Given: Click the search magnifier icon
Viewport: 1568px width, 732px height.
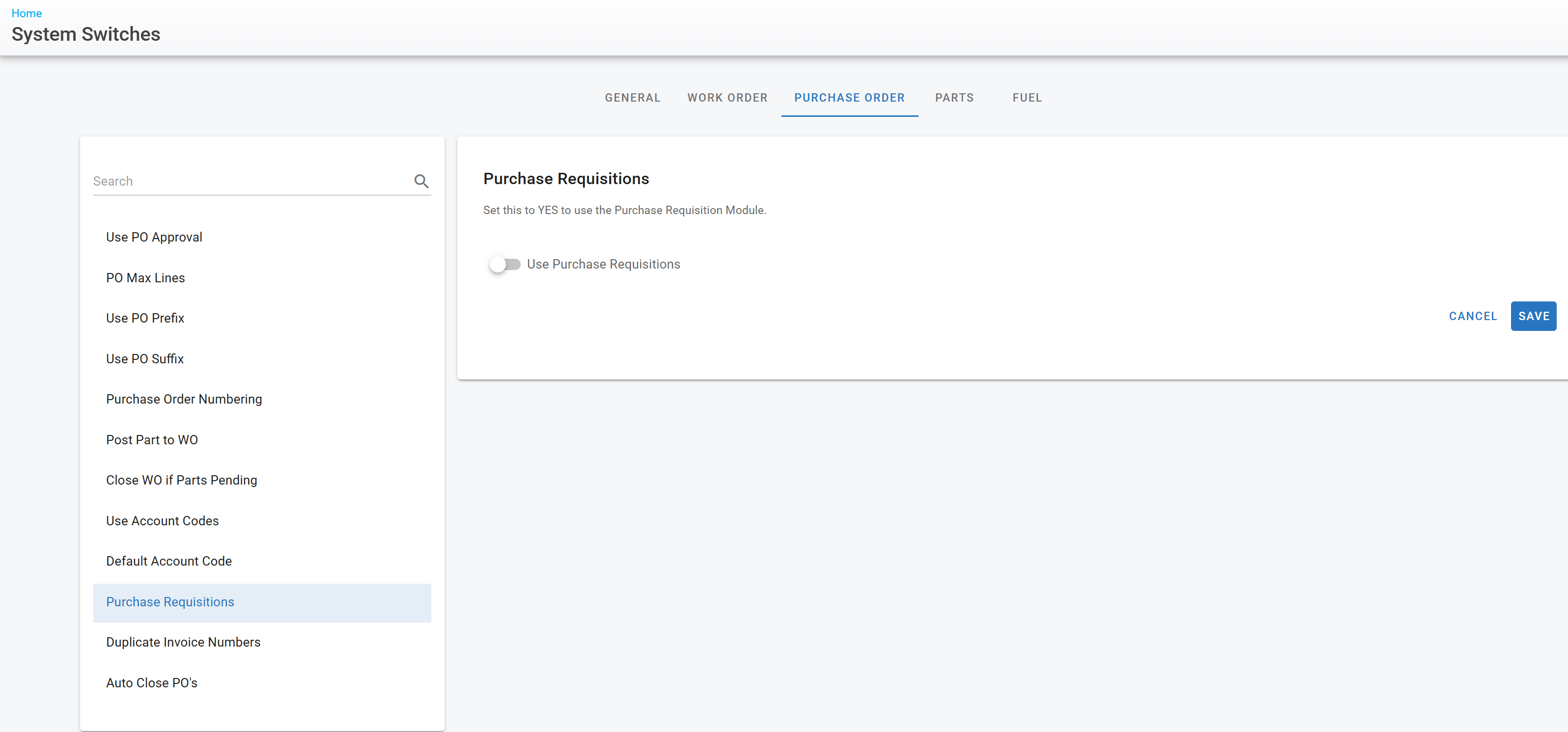Looking at the screenshot, I should click(421, 181).
